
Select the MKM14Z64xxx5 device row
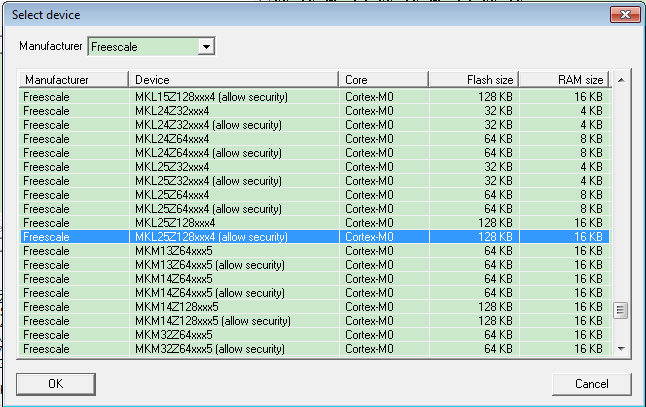pos(315,279)
